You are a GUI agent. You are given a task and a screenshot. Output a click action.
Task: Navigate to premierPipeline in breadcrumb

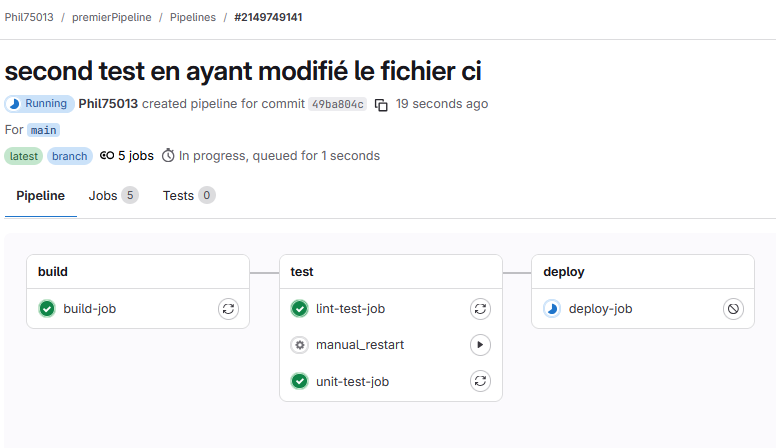(112, 18)
